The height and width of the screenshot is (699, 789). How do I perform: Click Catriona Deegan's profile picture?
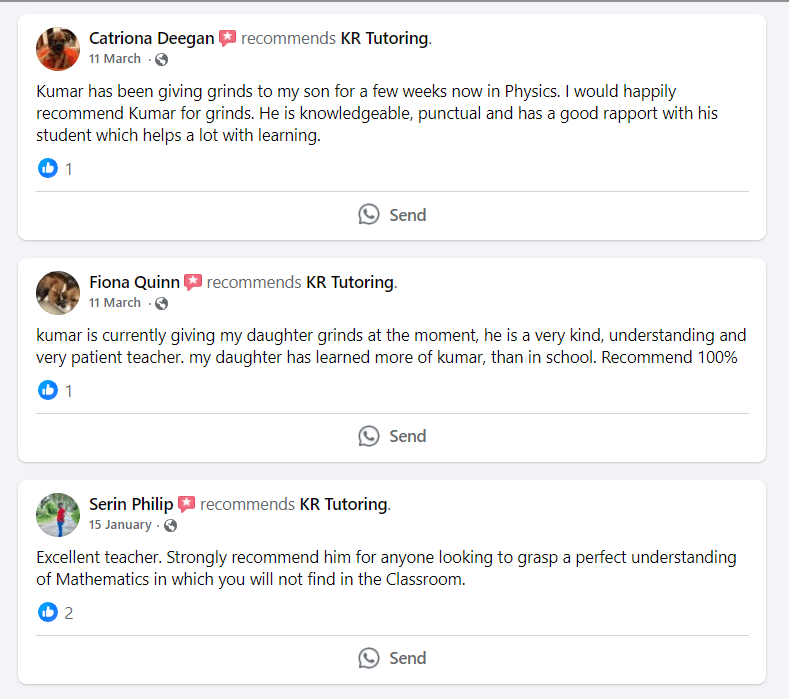coord(58,49)
